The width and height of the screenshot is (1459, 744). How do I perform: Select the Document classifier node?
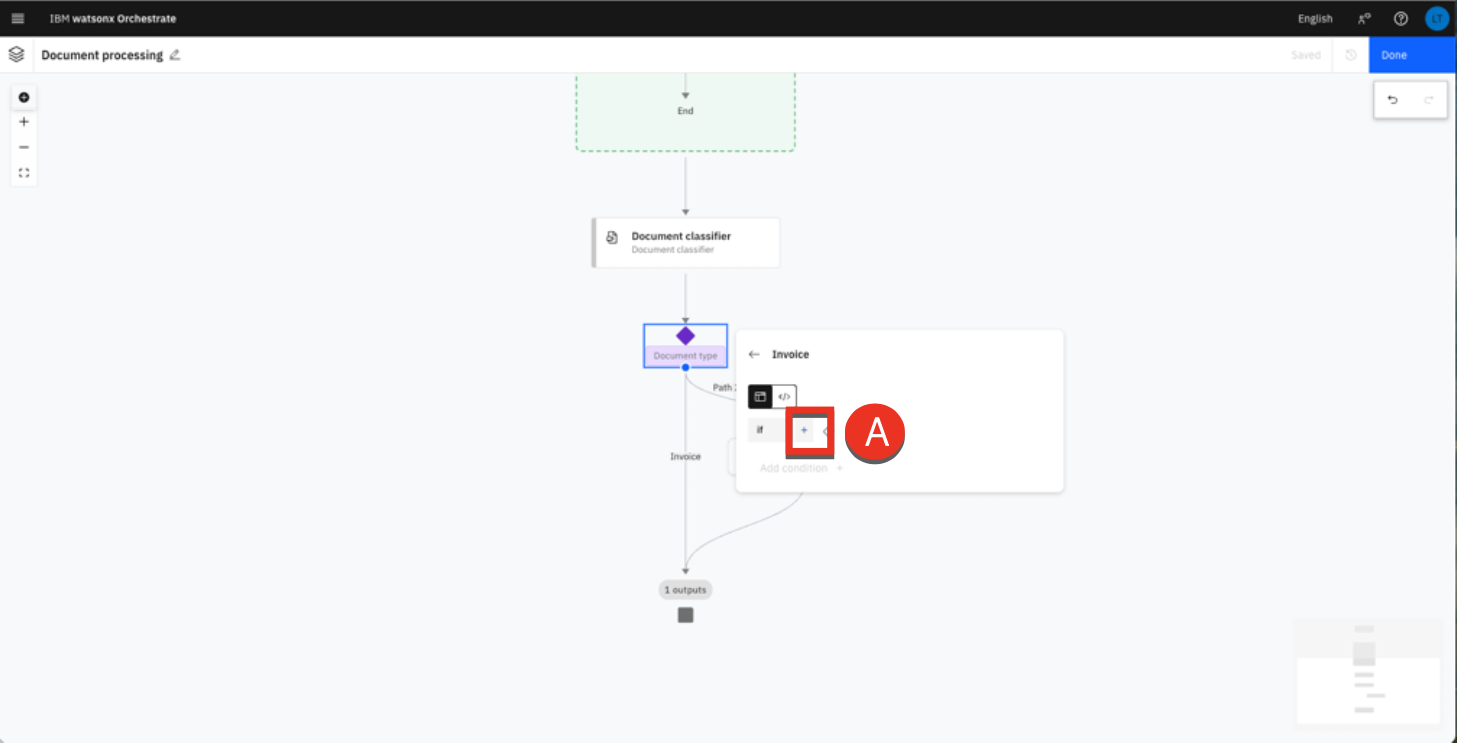click(x=686, y=243)
